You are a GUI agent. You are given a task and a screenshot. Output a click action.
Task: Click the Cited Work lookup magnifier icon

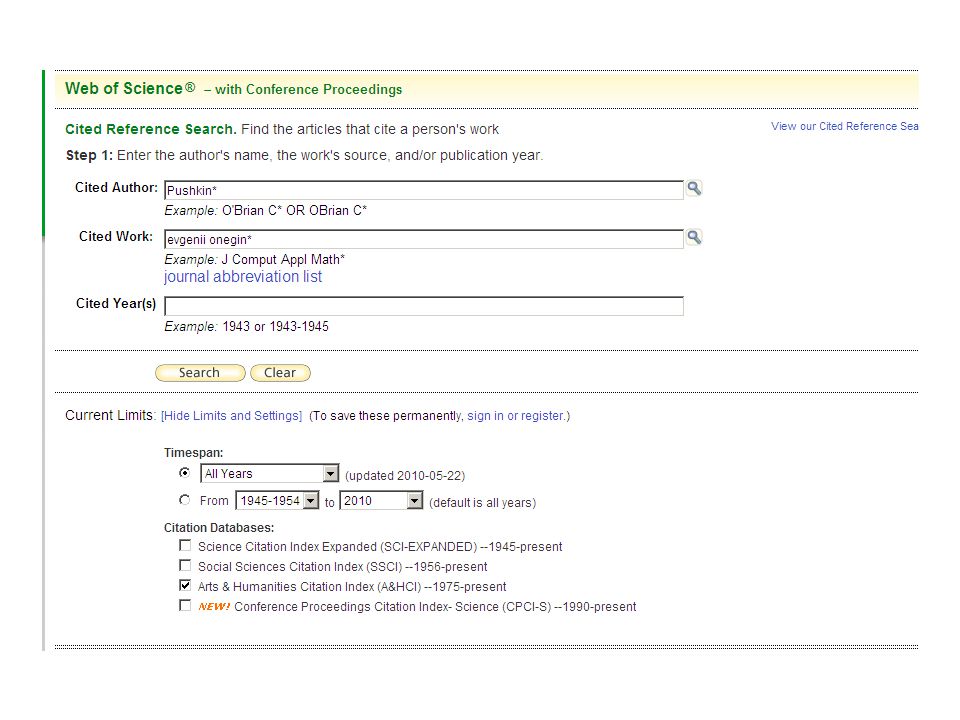(x=694, y=237)
